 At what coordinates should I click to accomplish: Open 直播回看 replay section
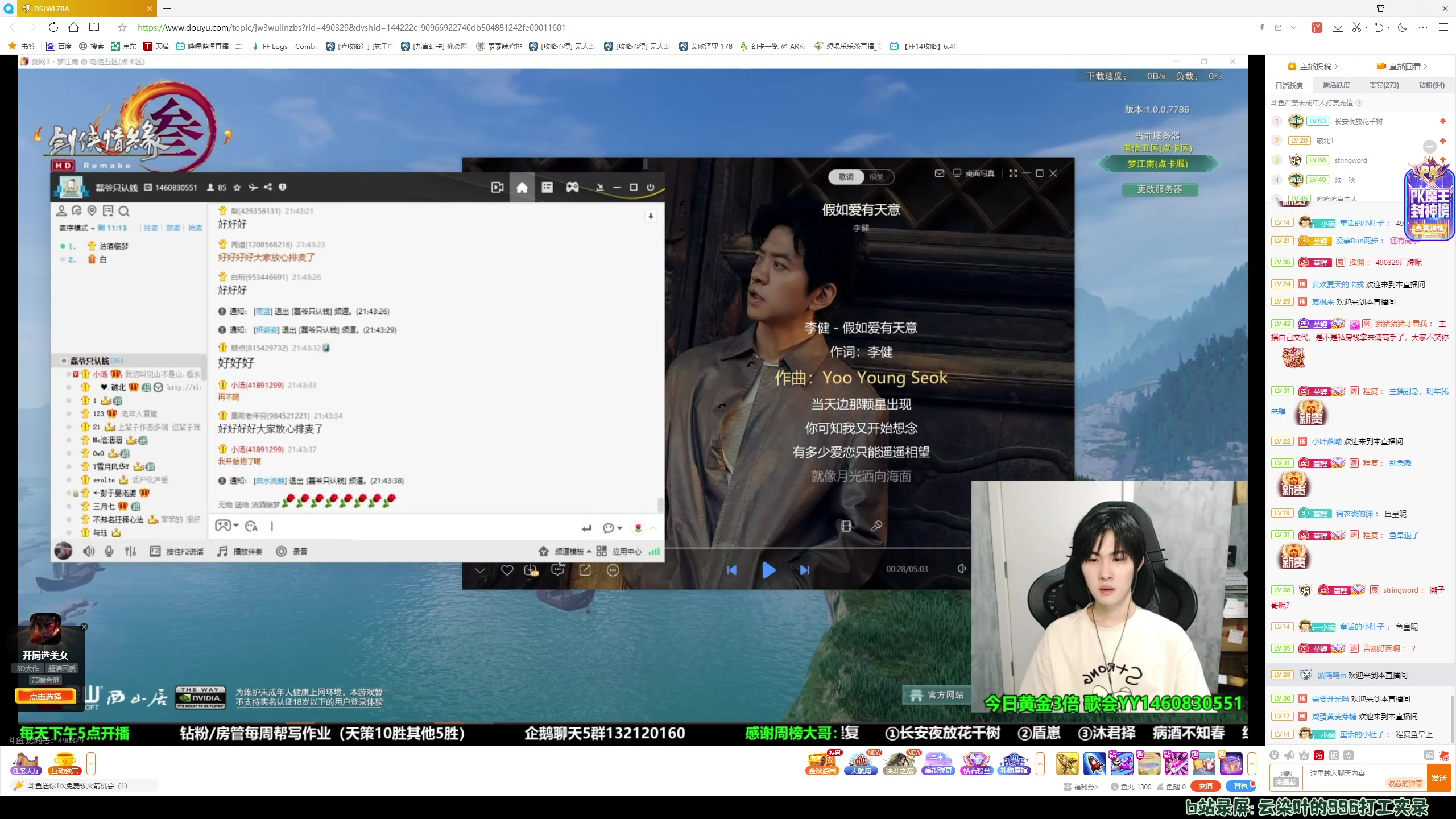pyautogui.click(x=1403, y=67)
